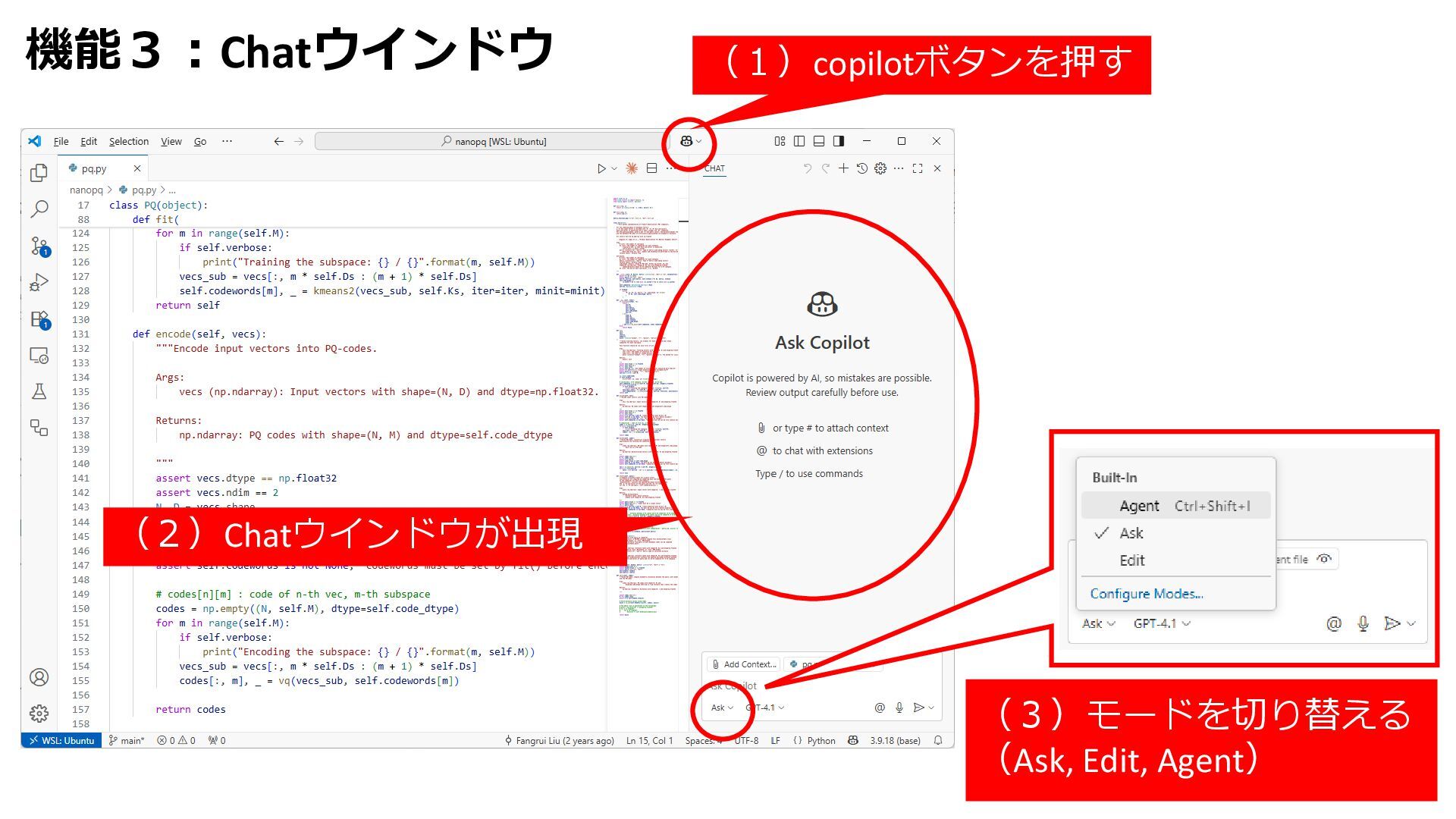Select Edit mode in the Built-In menu
This screenshot has height=819, width=1456.
[1176, 560]
